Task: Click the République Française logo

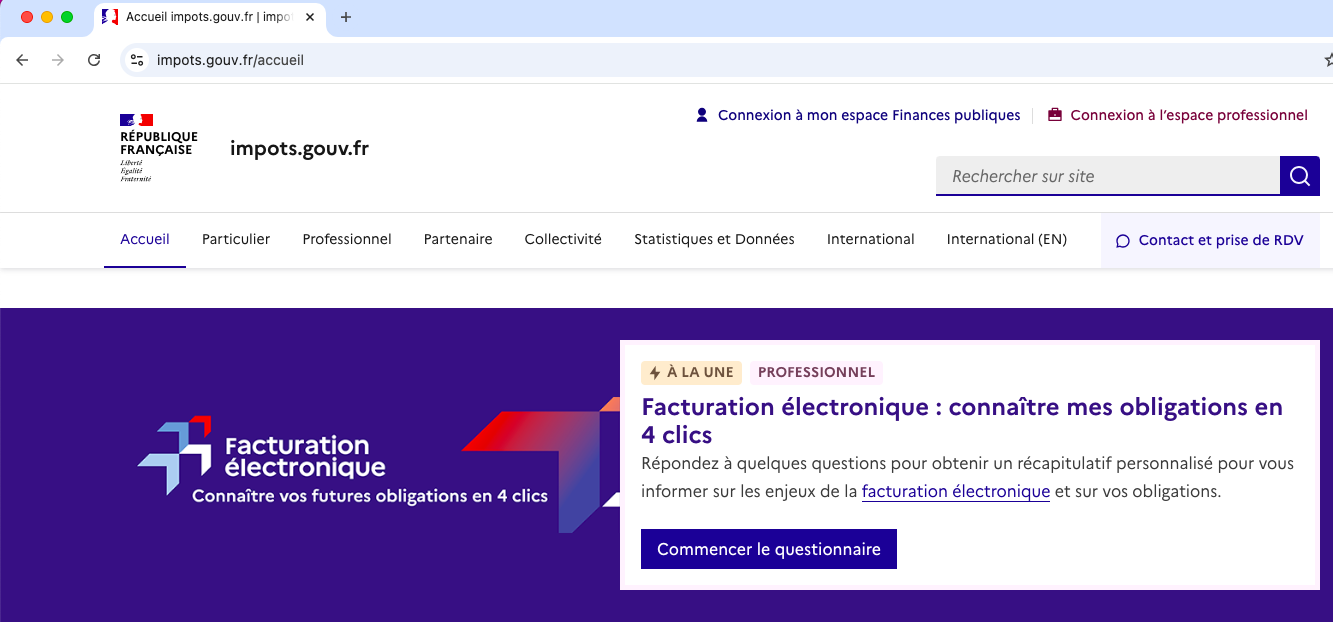Action: [158, 148]
